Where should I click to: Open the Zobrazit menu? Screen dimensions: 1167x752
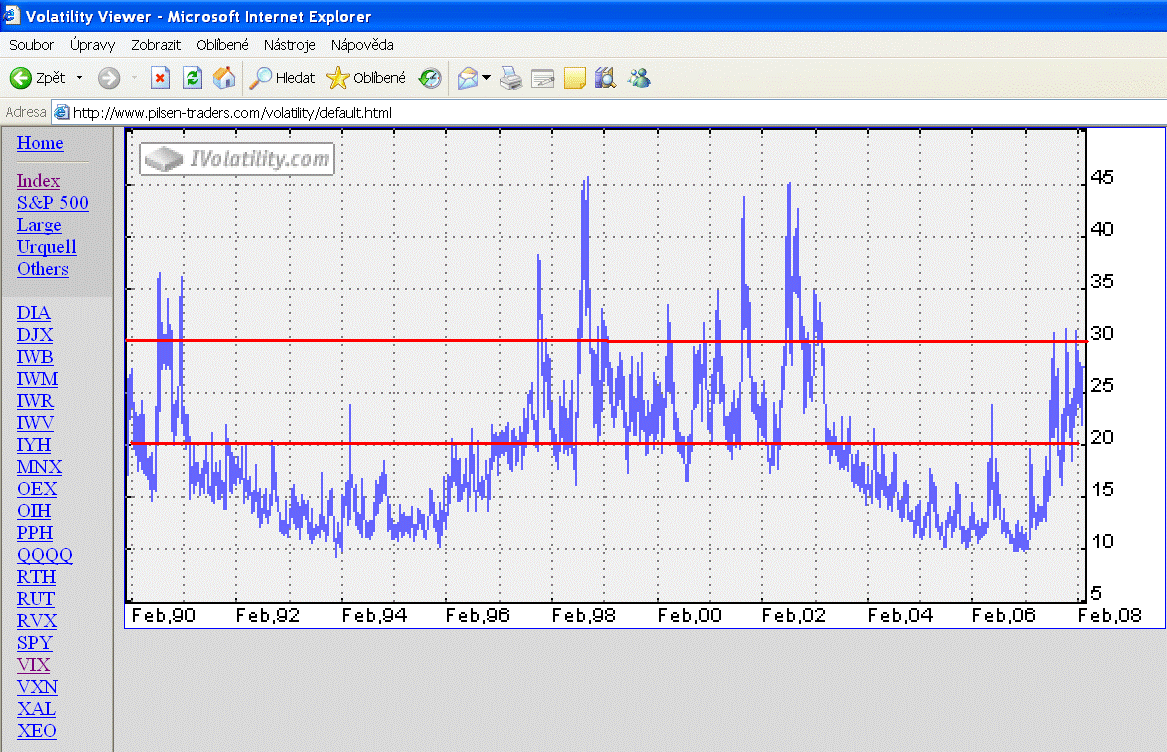point(155,45)
